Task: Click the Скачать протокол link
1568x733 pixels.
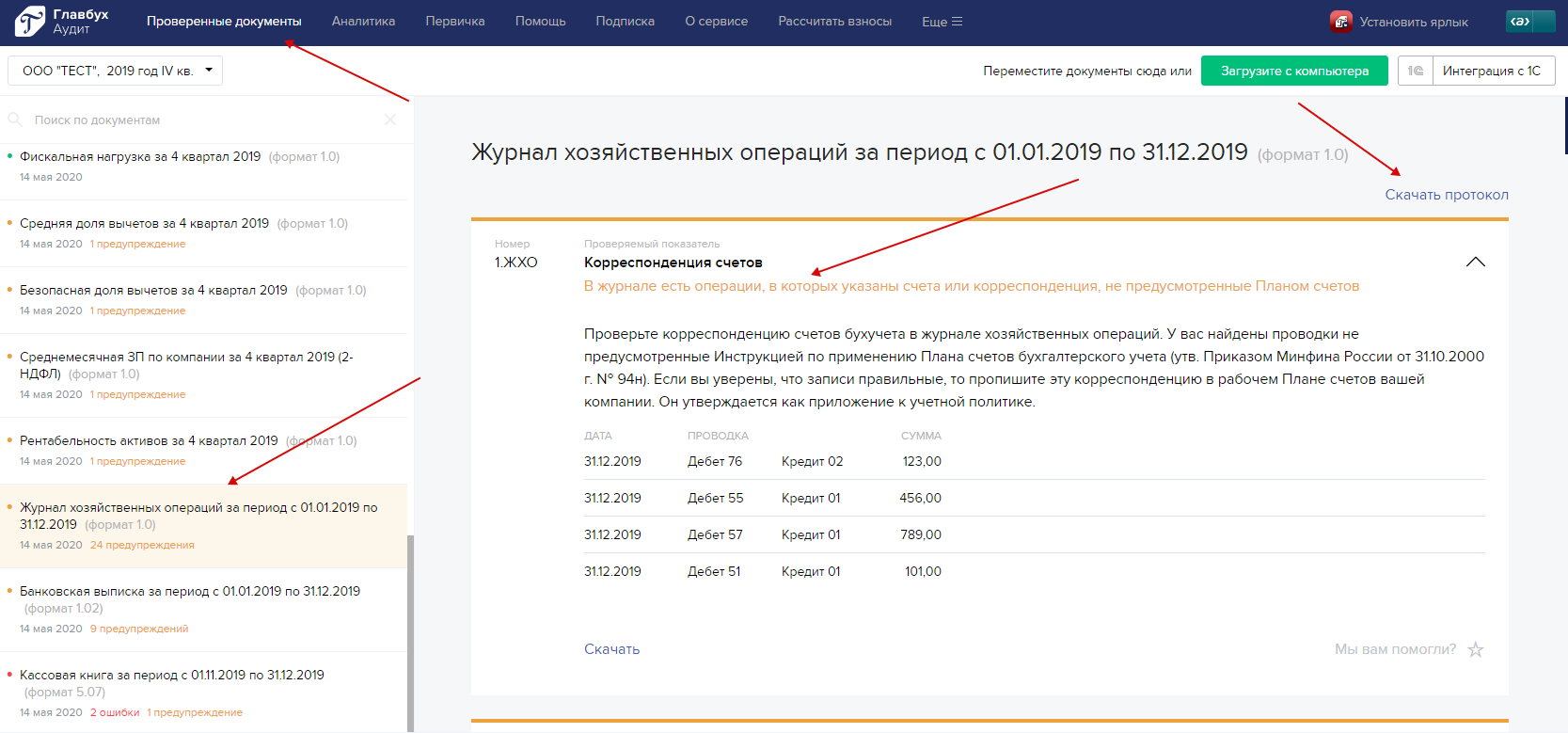Action: 1446,195
